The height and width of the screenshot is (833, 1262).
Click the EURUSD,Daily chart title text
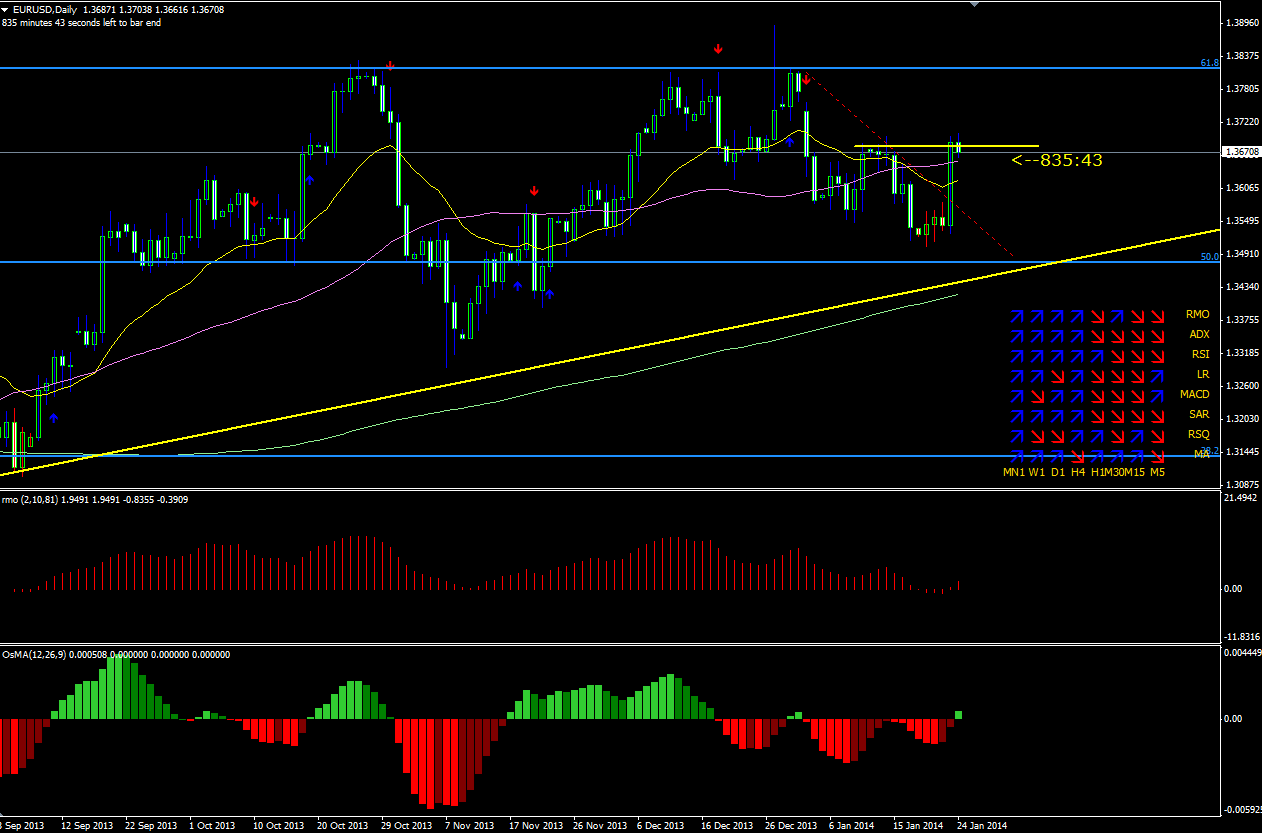47,8
